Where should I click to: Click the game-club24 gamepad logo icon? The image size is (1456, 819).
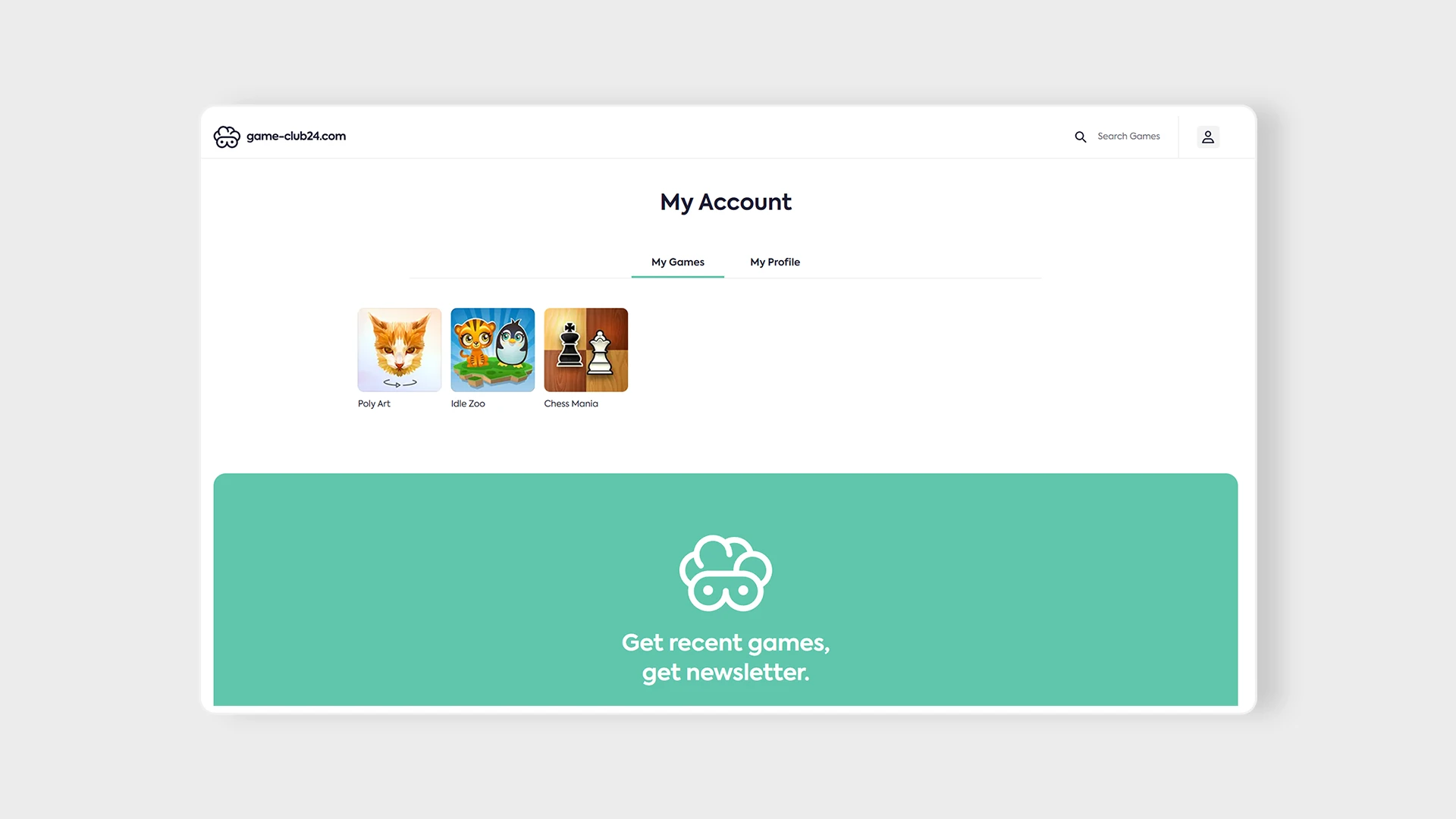tap(227, 136)
